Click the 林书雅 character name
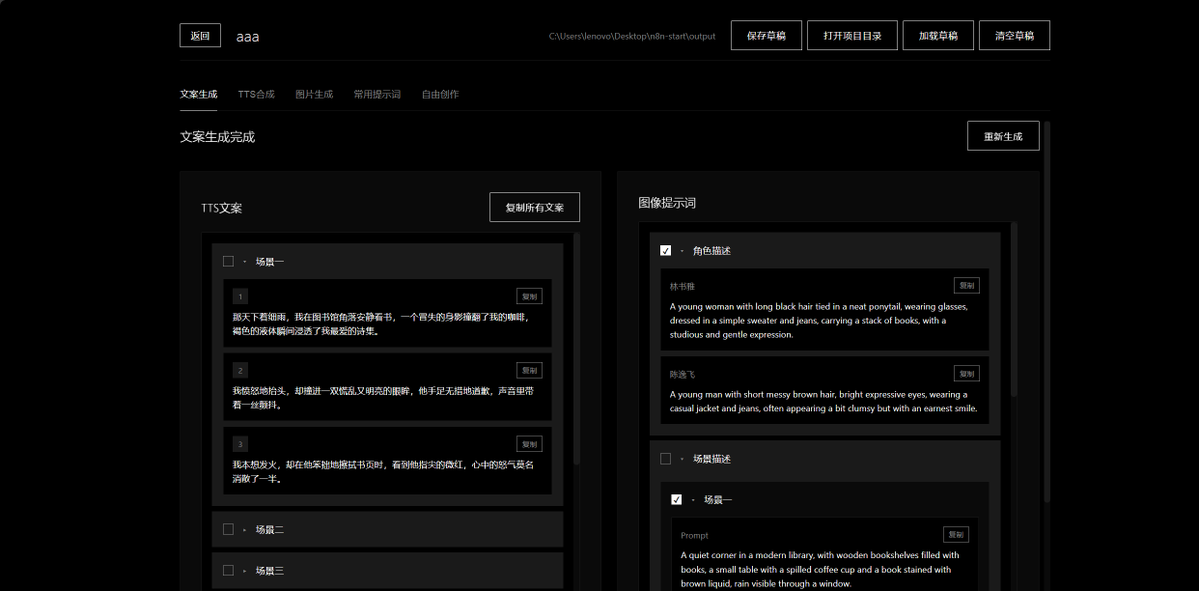 pyautogui.click(x=682, y=287)
